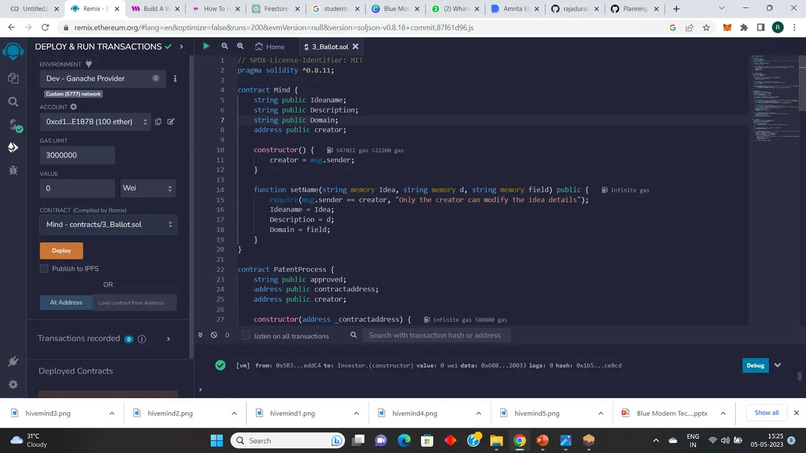
Task: Bookmark this page with star icon
Action: coord(706,28)
